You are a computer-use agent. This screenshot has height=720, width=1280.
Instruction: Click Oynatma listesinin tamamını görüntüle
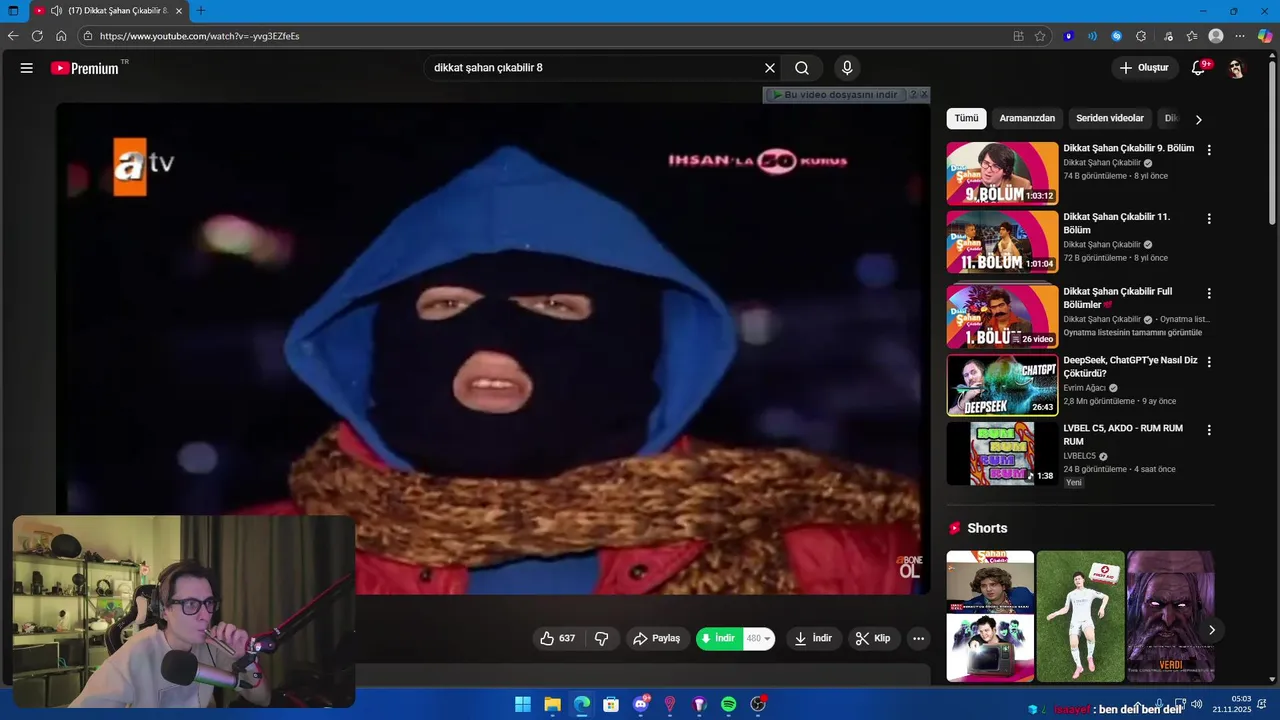coord(1133,333)
